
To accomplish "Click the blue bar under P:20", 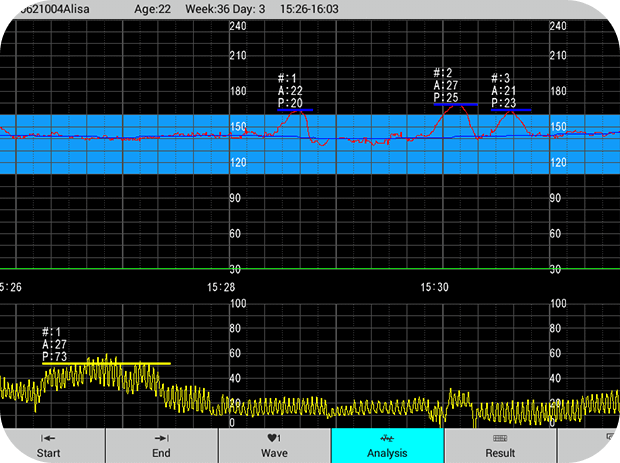I will pyautogui.click(x=295, y=110).
